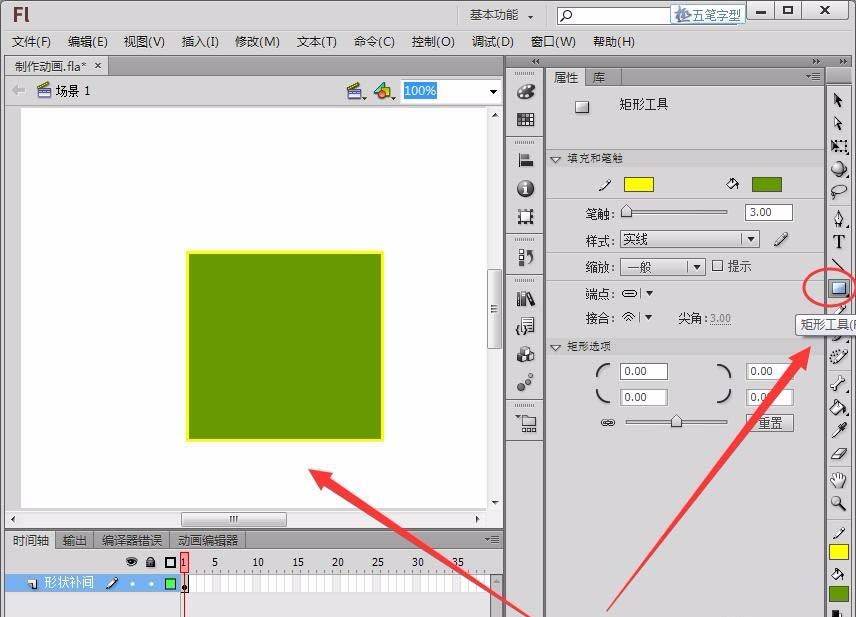The image size is (856, 617).
Task: Open the Motion Presets panel icon
Action: pyautogui.click(x=526, y=382)
